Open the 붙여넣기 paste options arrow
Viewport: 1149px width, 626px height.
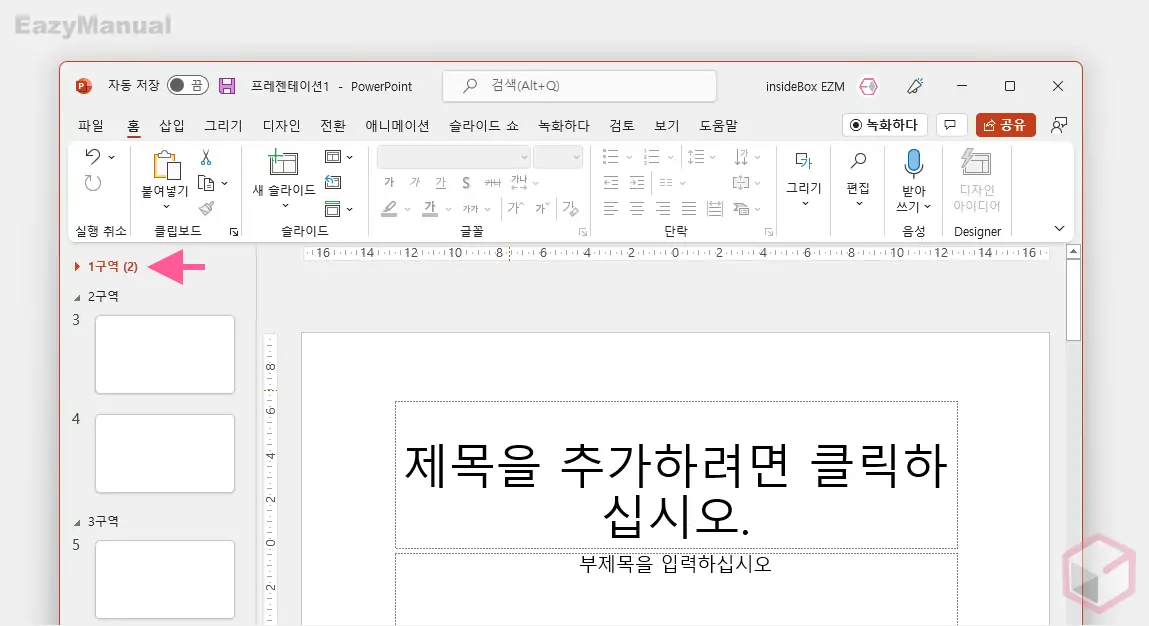tap(166, 207)
